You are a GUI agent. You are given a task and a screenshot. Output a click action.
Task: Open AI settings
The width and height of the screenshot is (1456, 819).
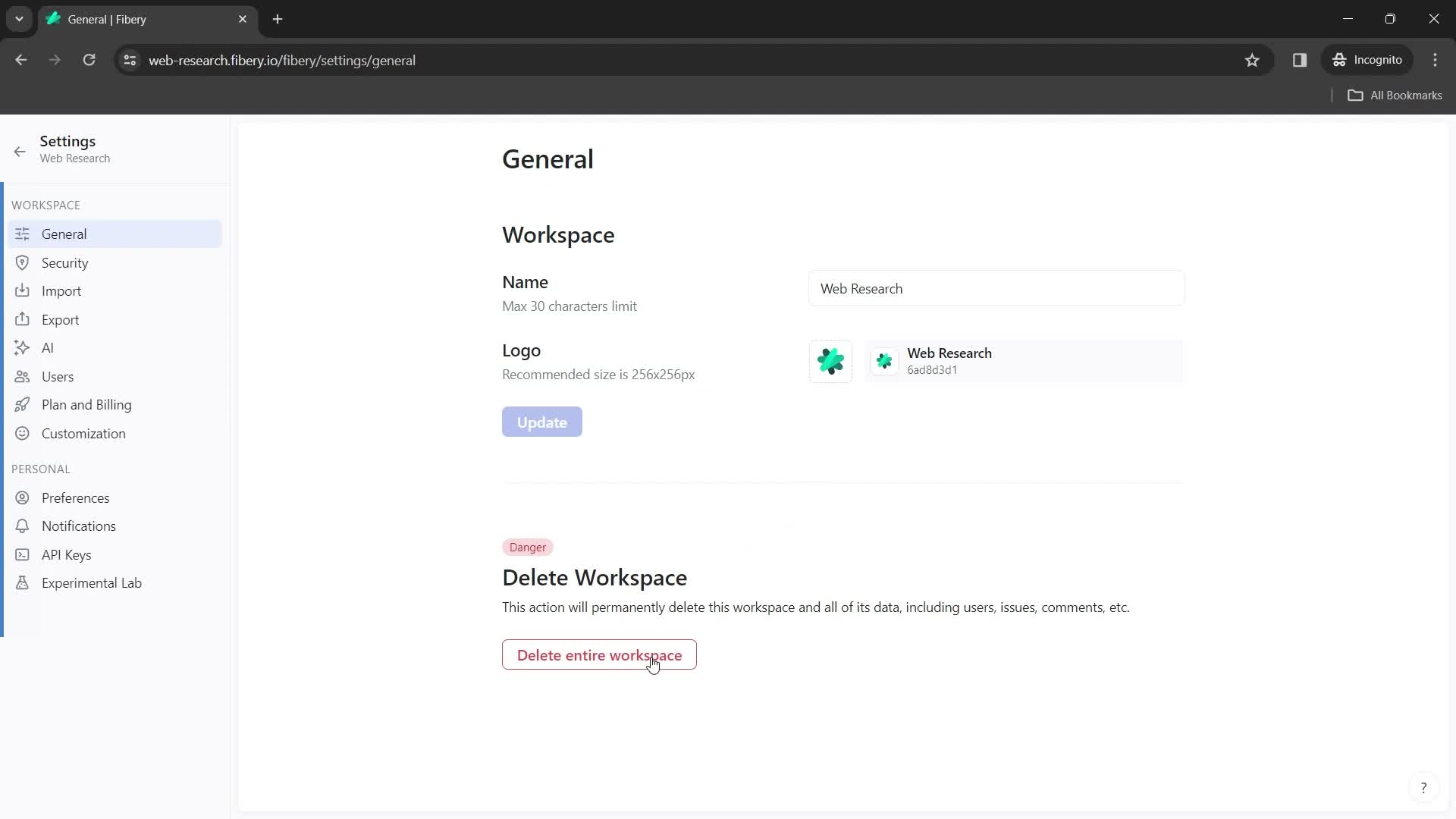[x=115, y=347]
